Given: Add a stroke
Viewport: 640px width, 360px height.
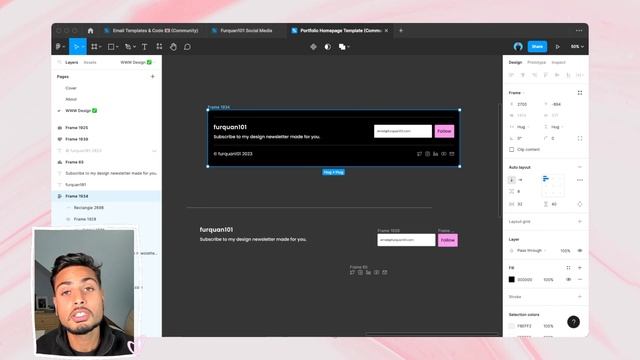Looking at the screenshot, I should coord(580,297).
